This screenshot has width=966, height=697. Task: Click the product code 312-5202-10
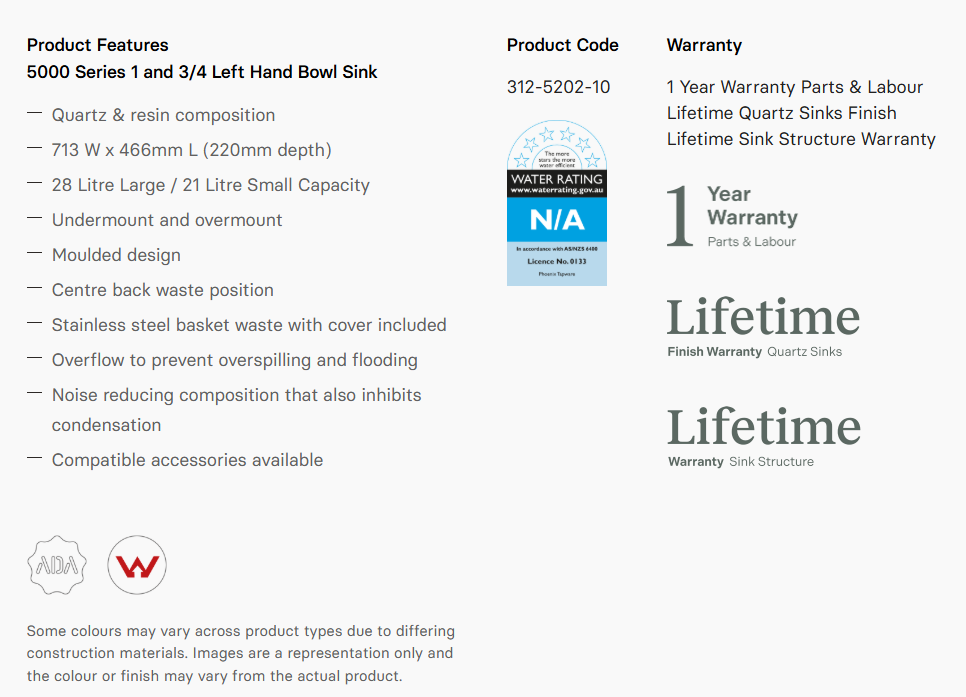click(x=558, y=87)
